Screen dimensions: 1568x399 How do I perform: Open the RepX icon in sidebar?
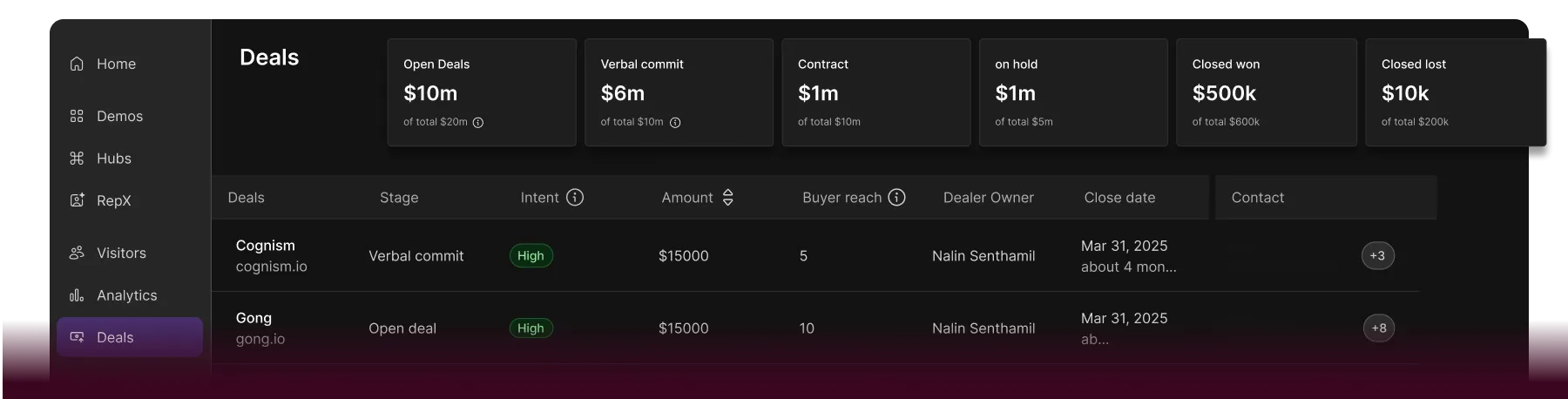click(x=77, y=200)
